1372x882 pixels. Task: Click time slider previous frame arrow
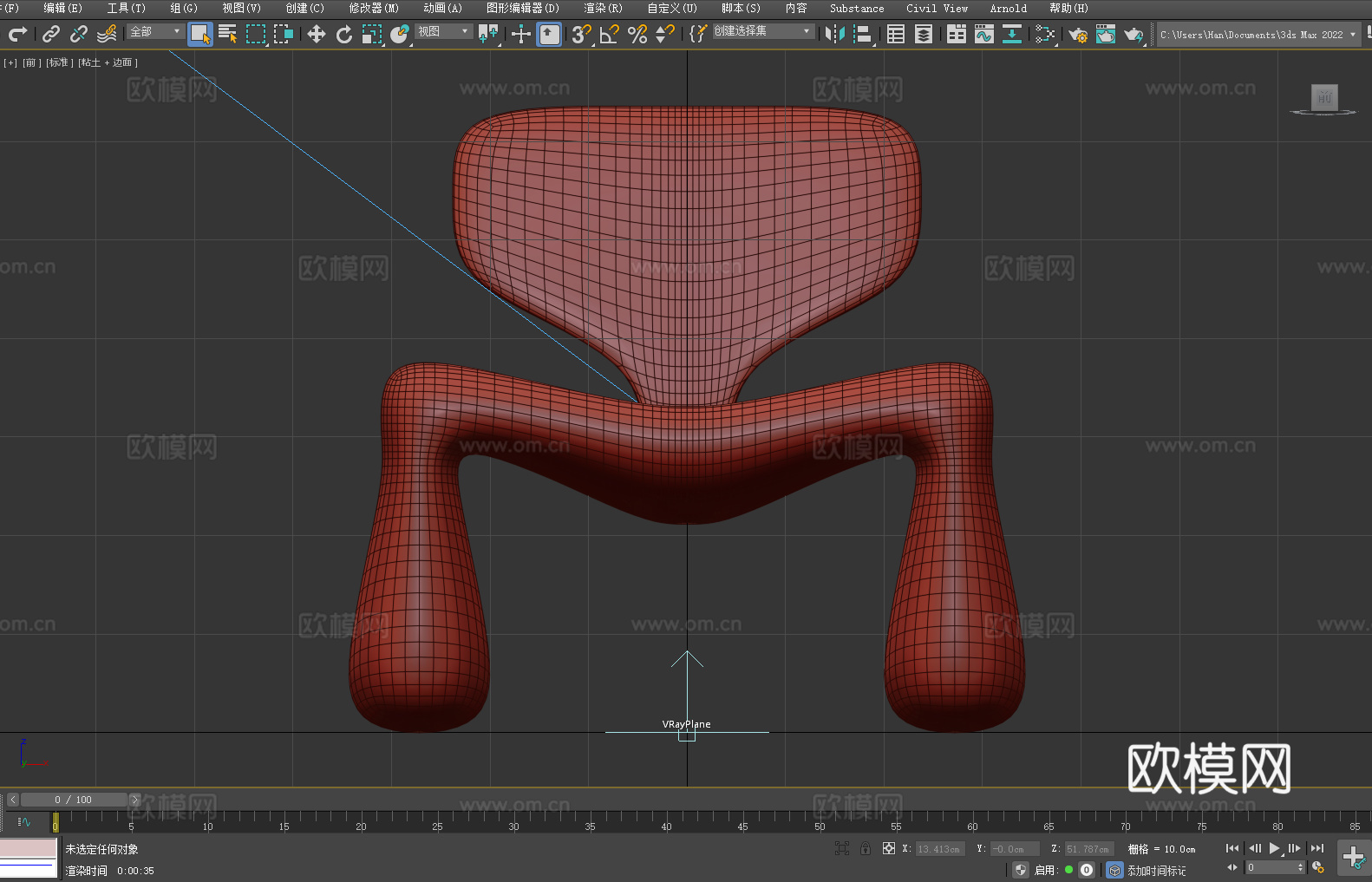pyautogui.click(x=12, y=800)
